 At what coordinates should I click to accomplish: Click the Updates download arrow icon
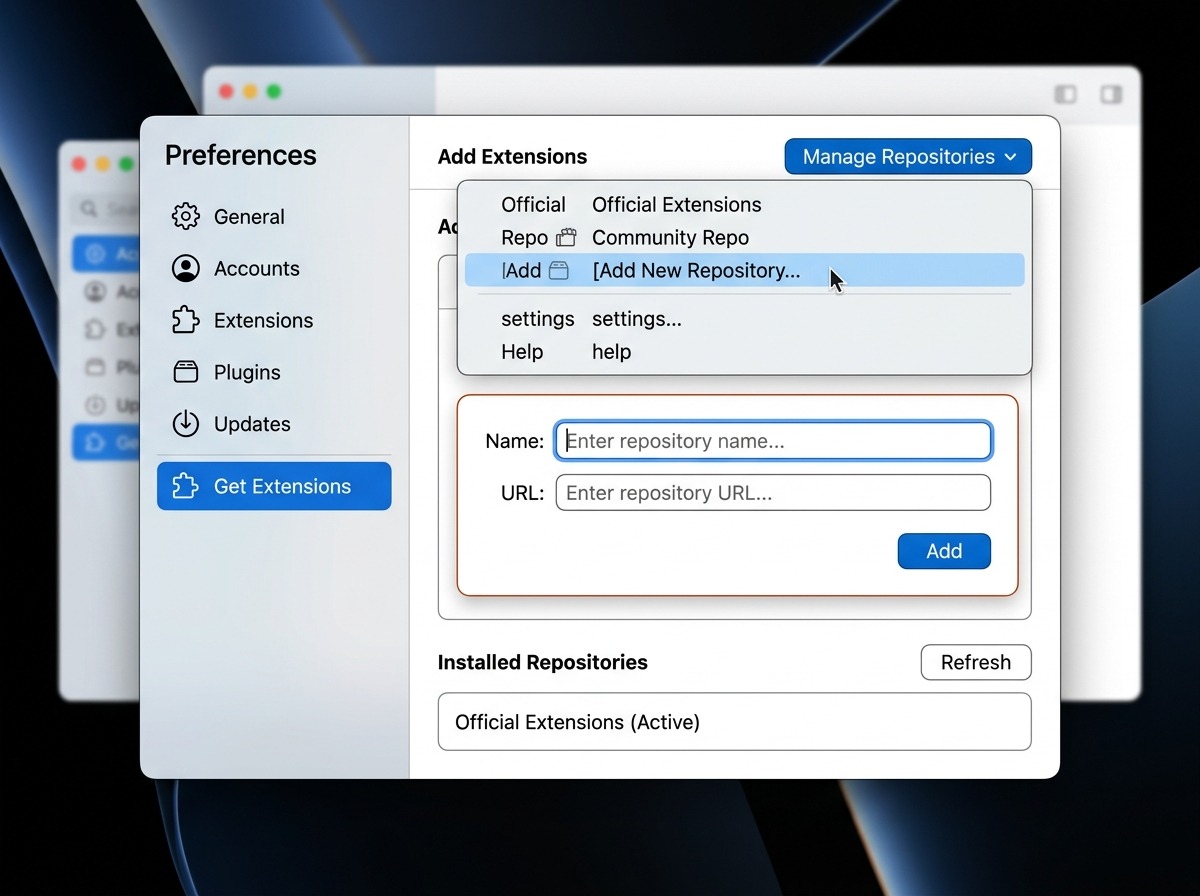(186, 424)
